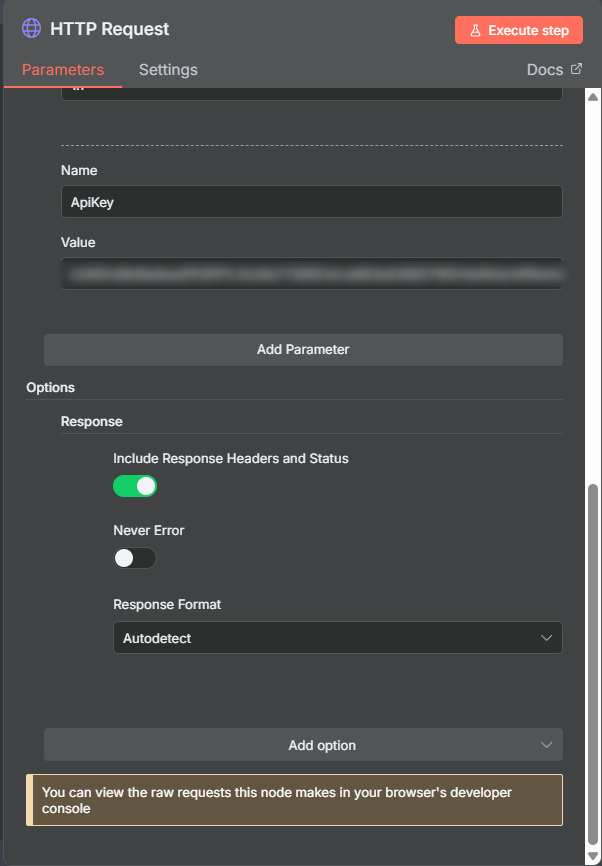The image size is (602, 866).
Task: Click the blurred Value input field
Action: point(311,273)
